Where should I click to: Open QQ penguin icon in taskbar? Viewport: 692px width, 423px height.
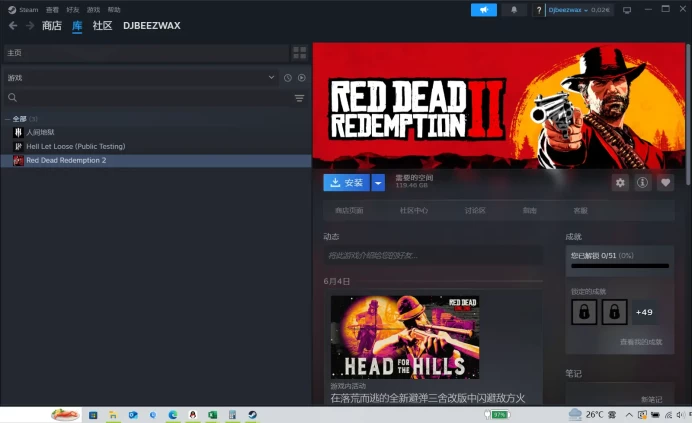192,415
